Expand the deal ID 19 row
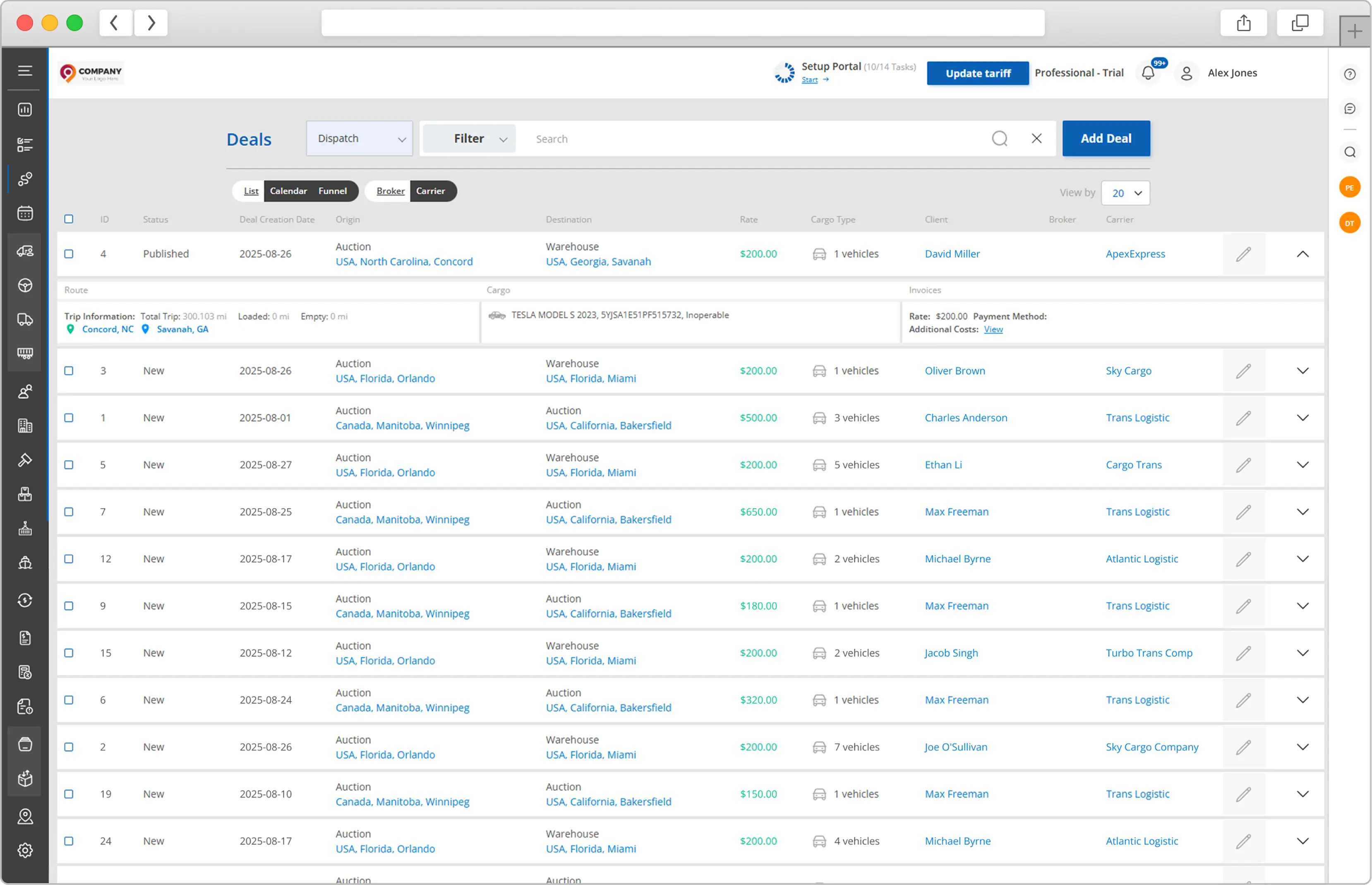The height and width of the screenshot is (885, 1372). (x=1302, y=794)
